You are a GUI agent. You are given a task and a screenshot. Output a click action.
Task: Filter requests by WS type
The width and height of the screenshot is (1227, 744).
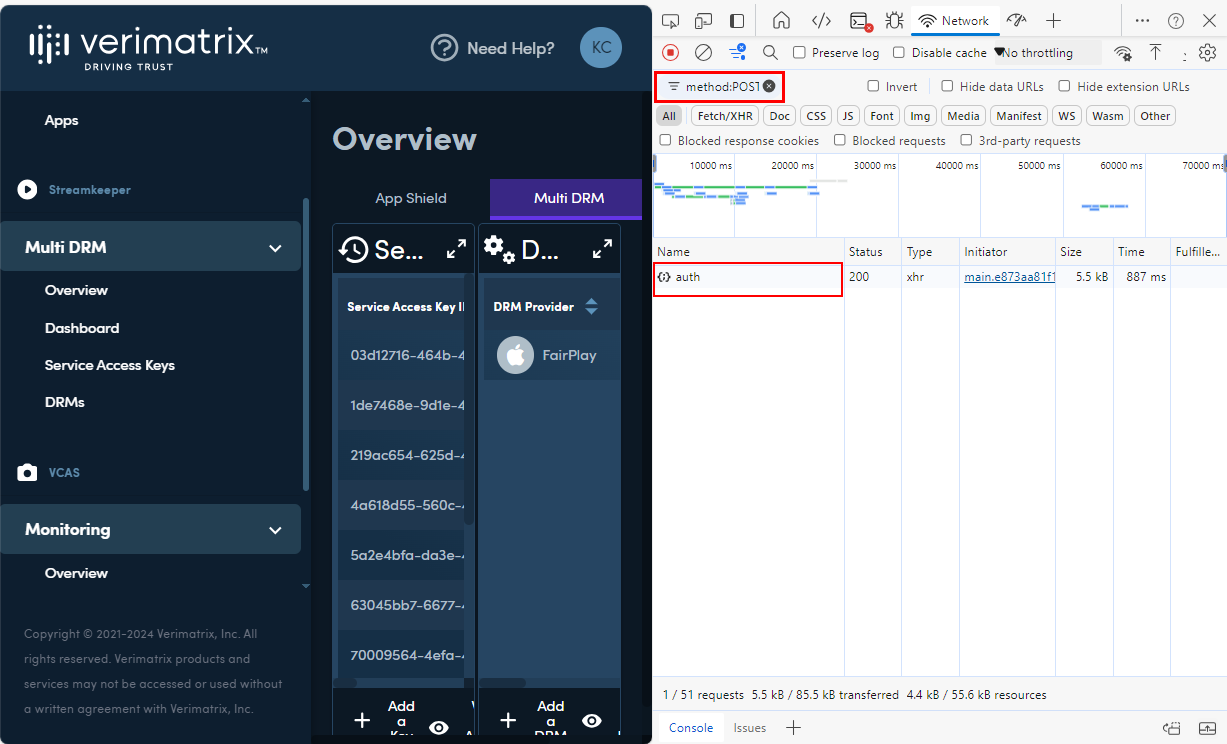(1067, 116)
